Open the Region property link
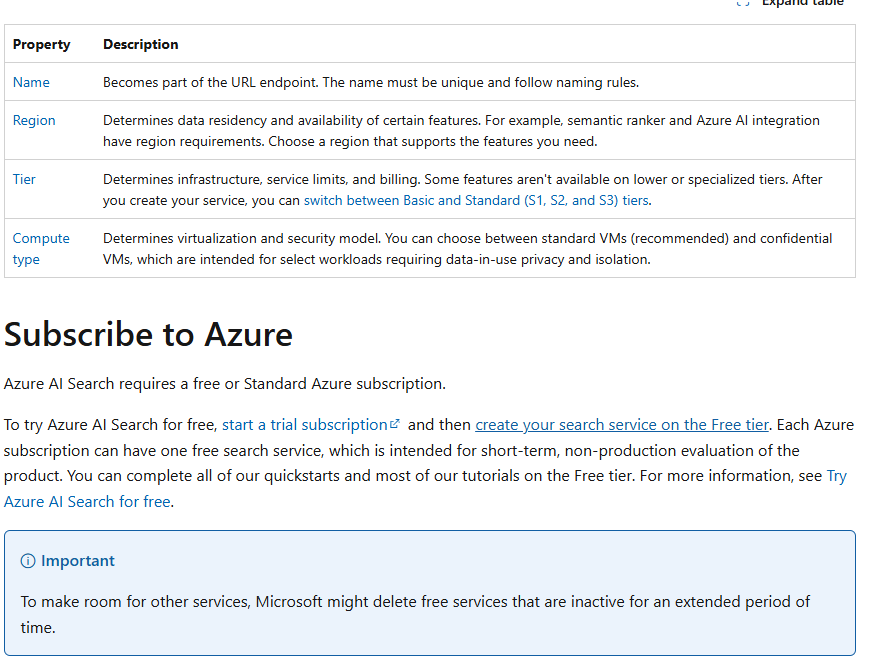 coord(34,120)
